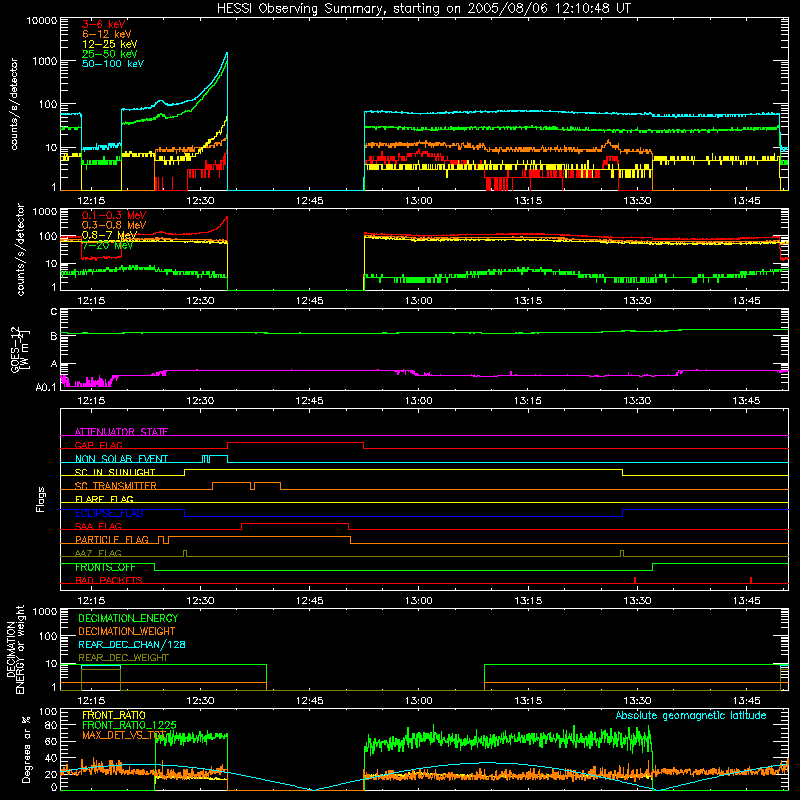
Task: Click the PARTICLE_FLAG label
Action: 112,539
